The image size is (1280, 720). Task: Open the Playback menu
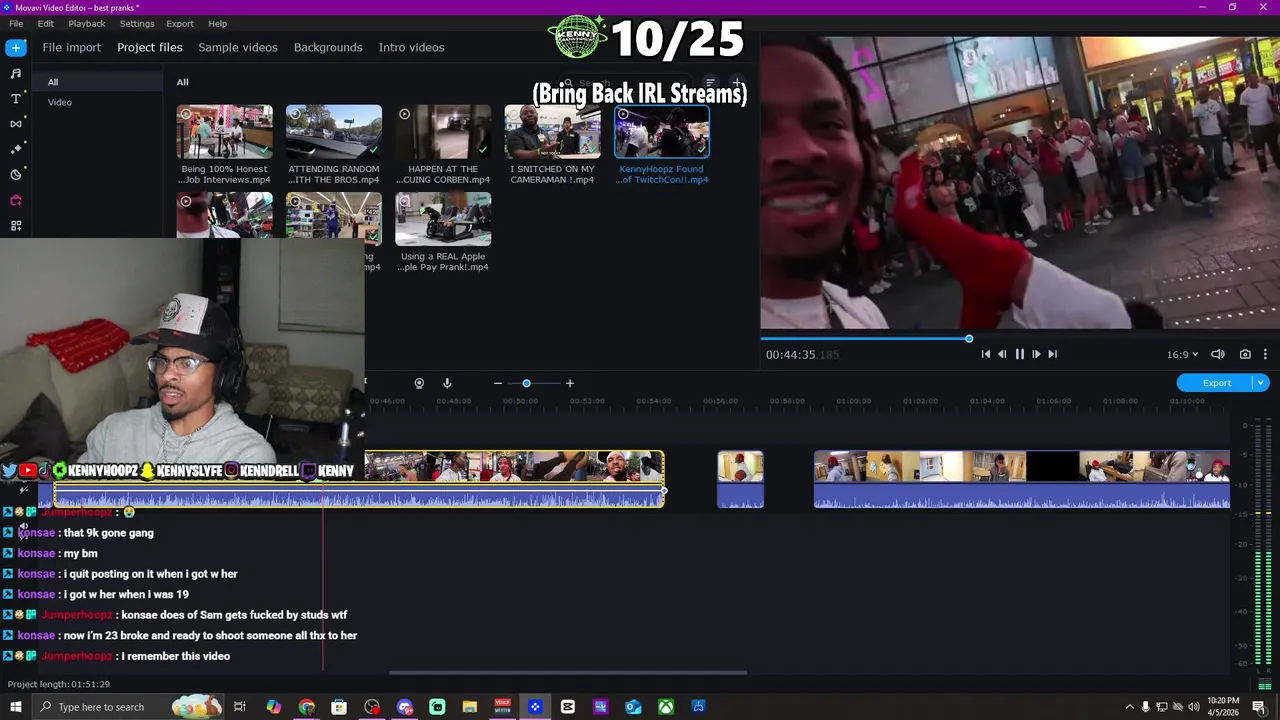(x=86, y=23)
